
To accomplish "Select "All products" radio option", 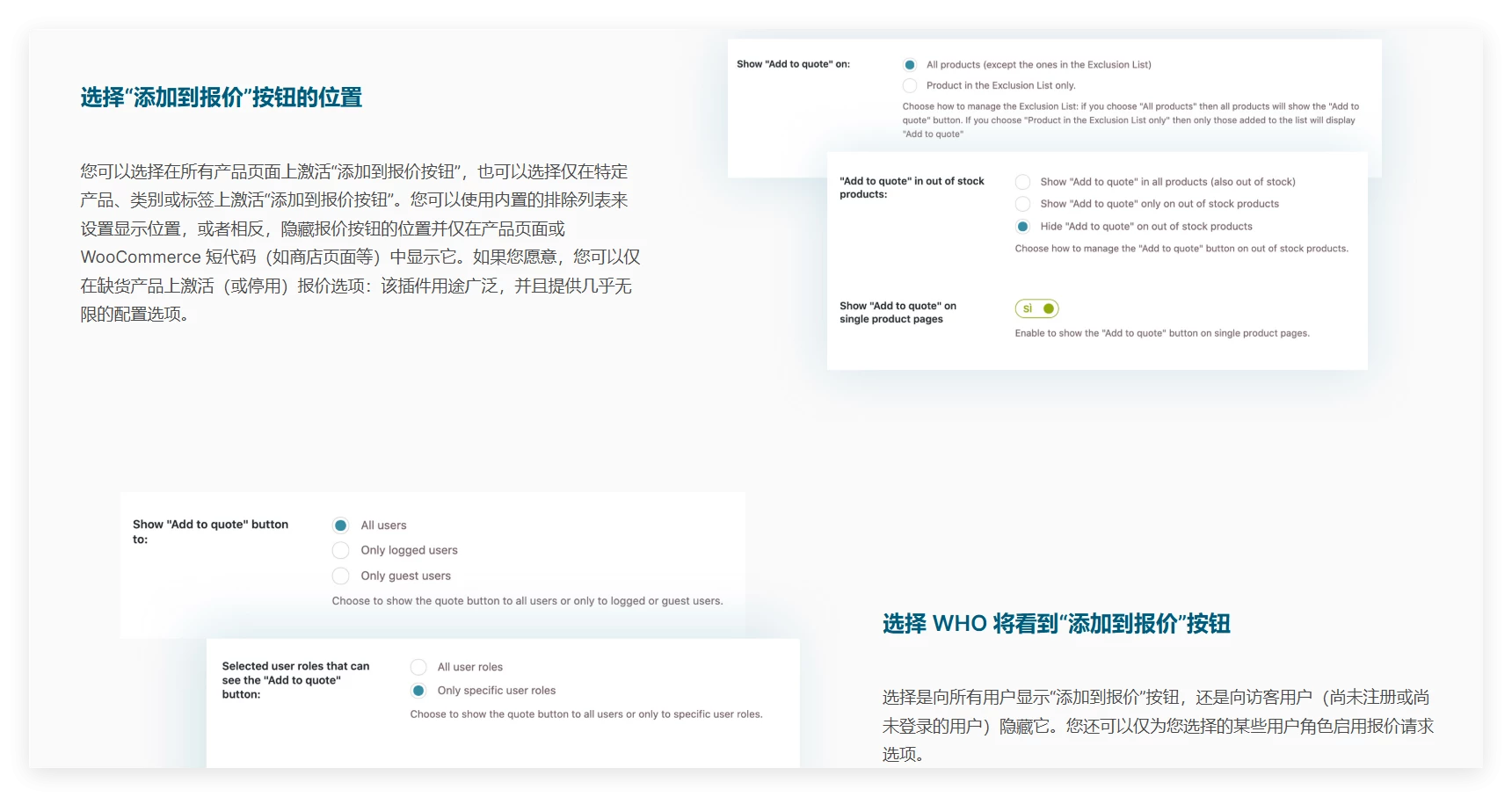I will point(910,65).
